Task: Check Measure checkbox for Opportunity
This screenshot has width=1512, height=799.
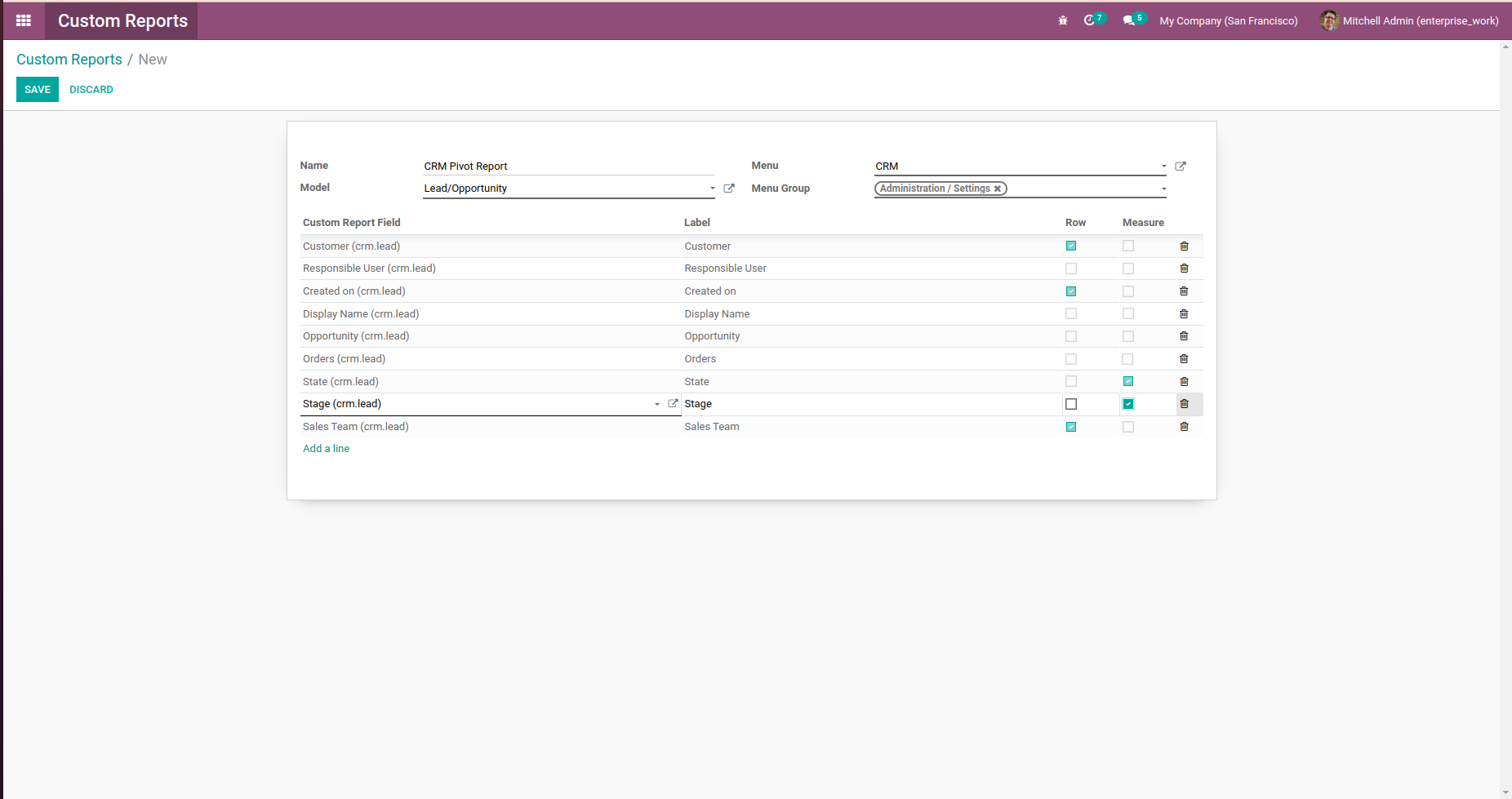Action: [1128, 336]
